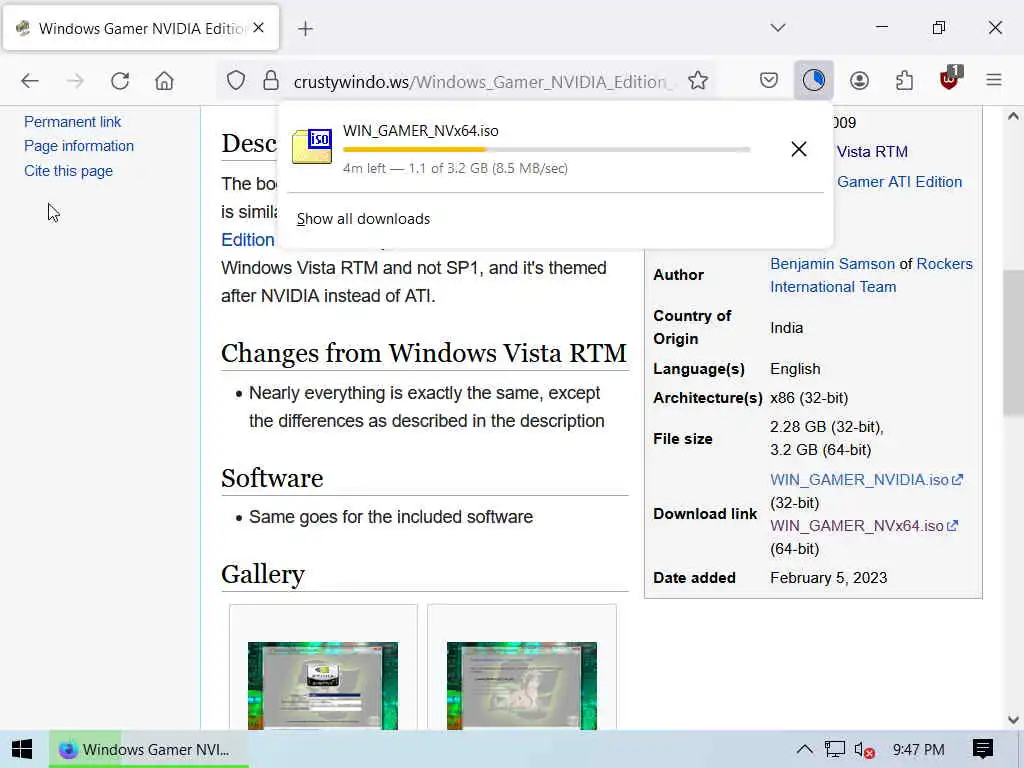
Task: Click the Edition link in description
Action: tap(248, 240)
